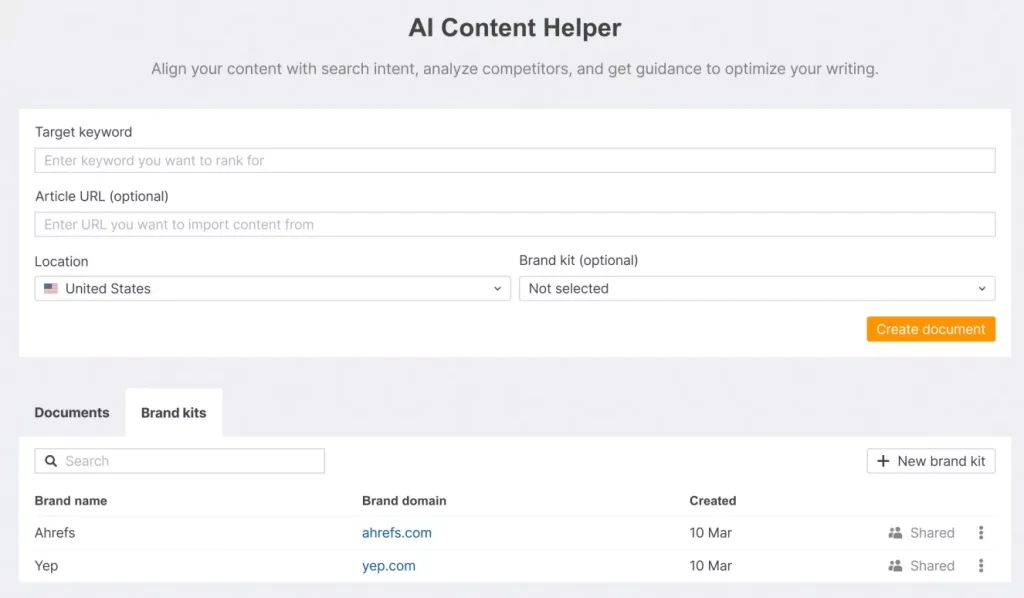1024x598 pixels.
Task: Click the brand kits Search field
Action: coord(190,461)
